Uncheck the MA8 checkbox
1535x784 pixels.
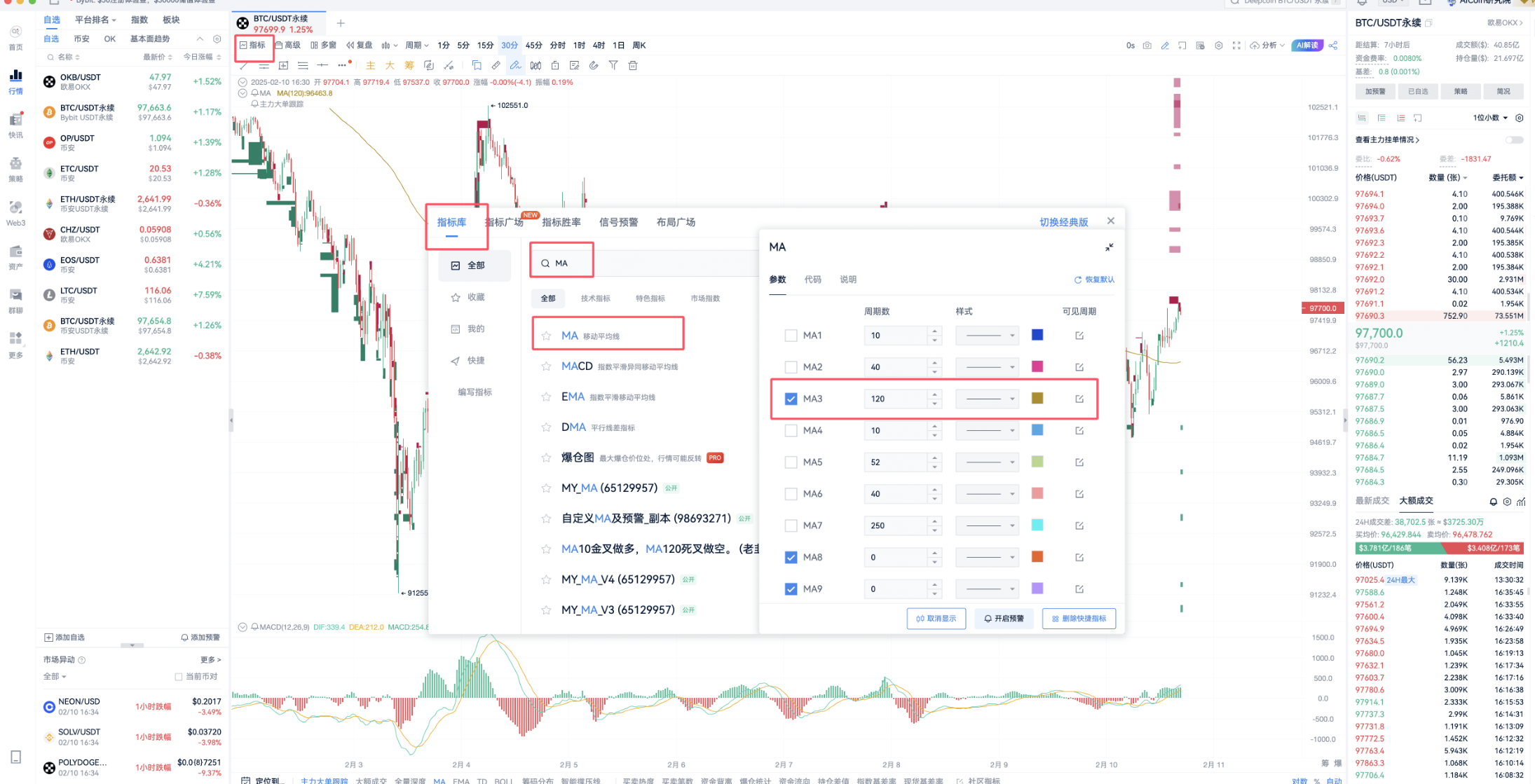[x=791, y=557]
